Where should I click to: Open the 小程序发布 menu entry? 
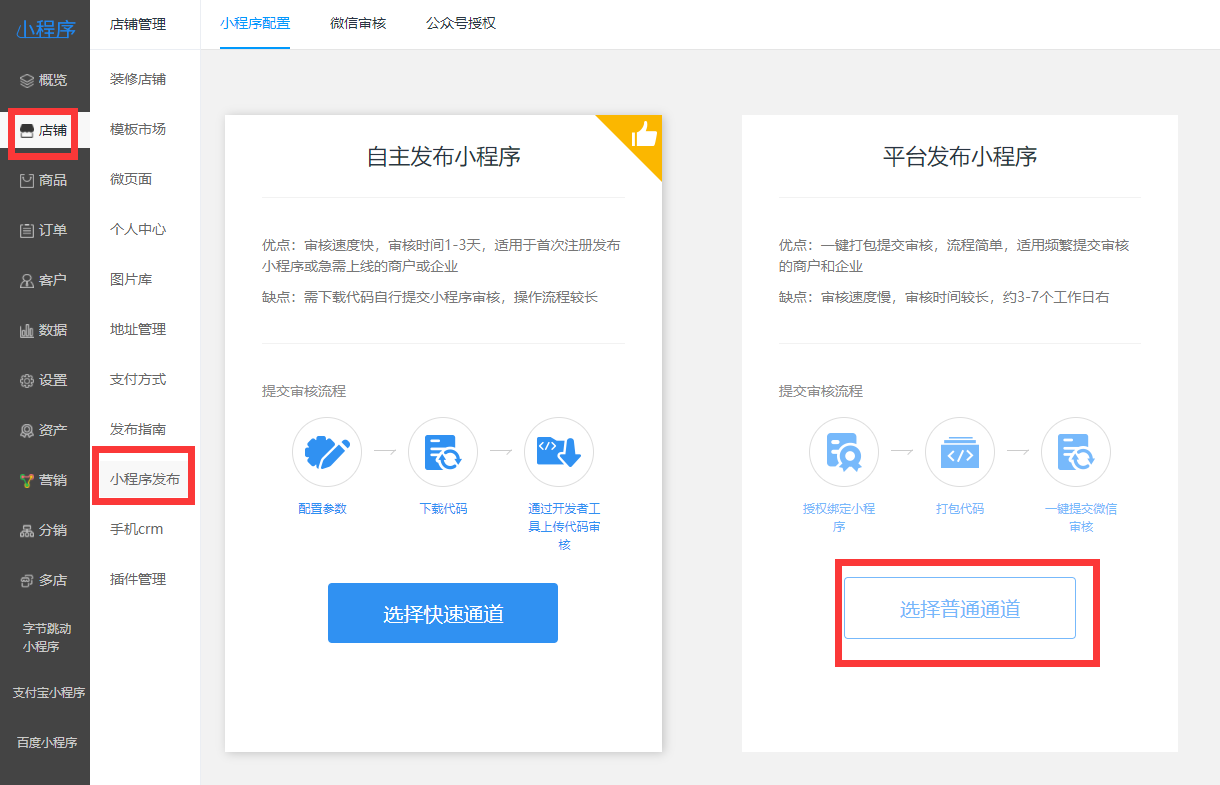pyautogui.click(x=144, y=478)
